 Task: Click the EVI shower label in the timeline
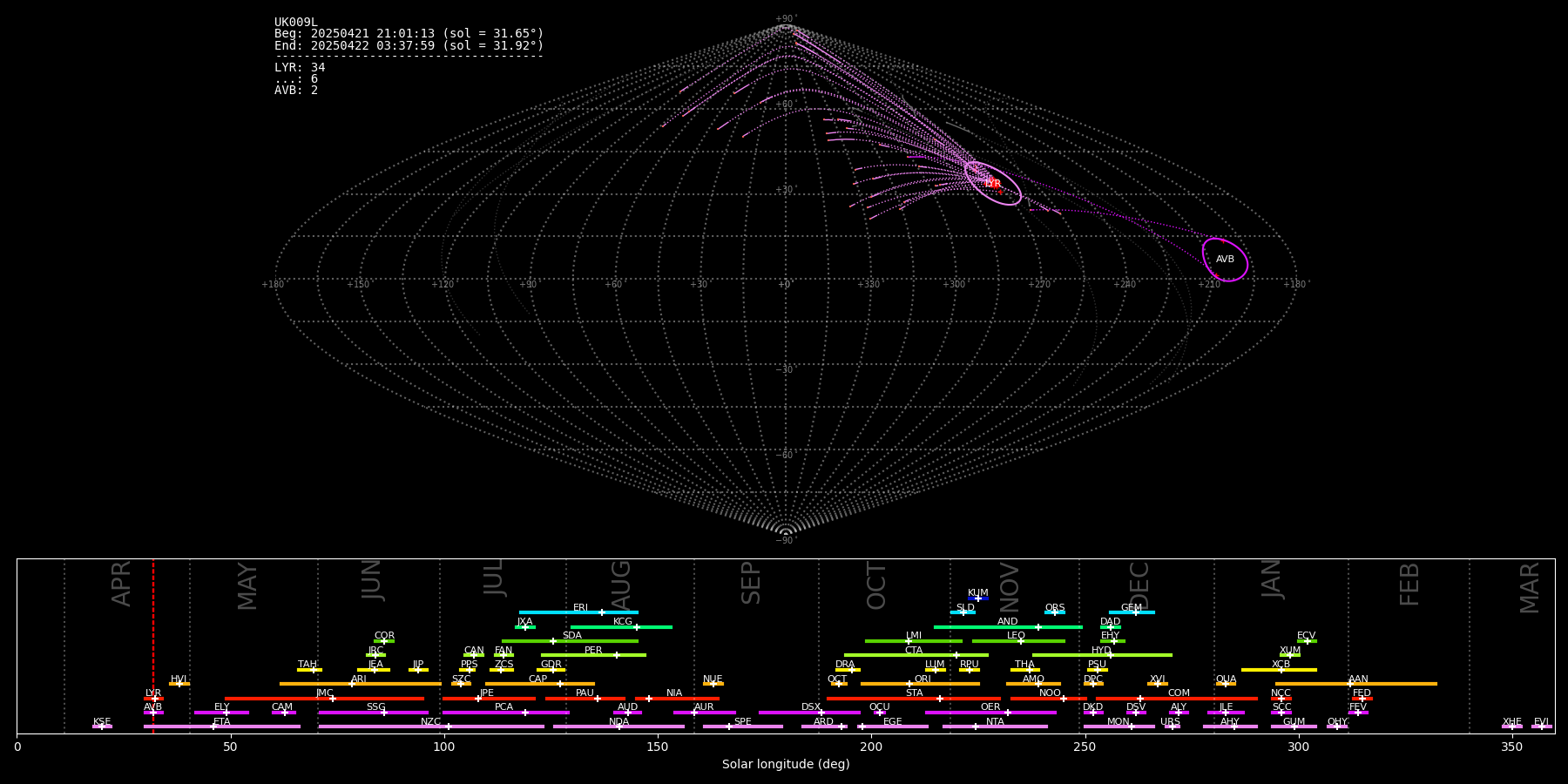pos(1542,722)
